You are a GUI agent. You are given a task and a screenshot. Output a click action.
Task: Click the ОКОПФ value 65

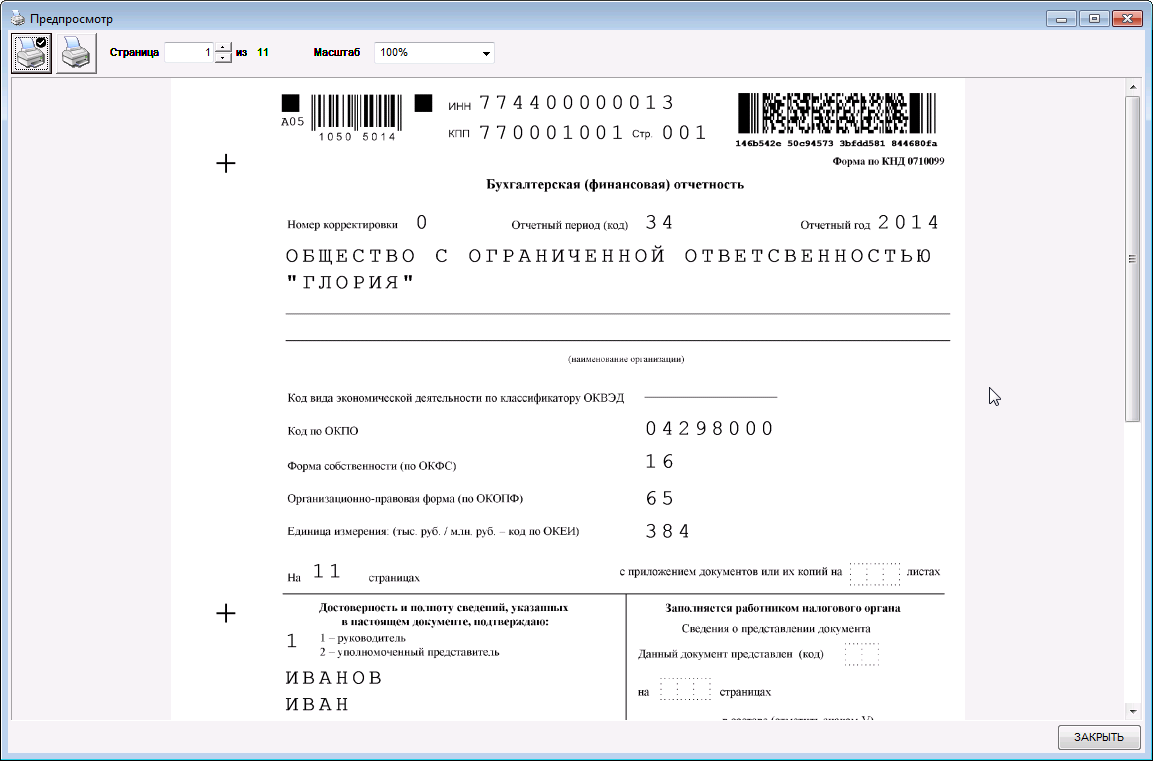(x=660, y=499)
